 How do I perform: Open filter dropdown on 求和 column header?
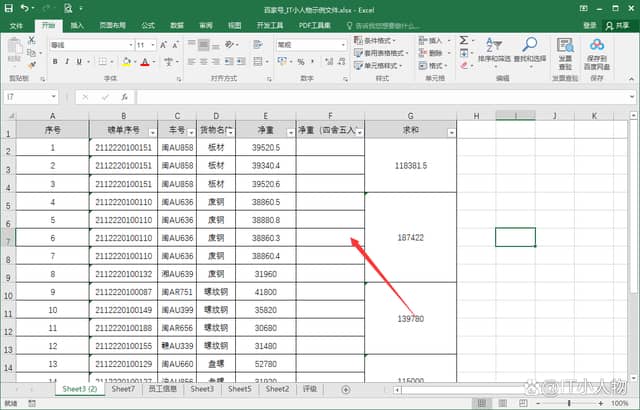451,132
